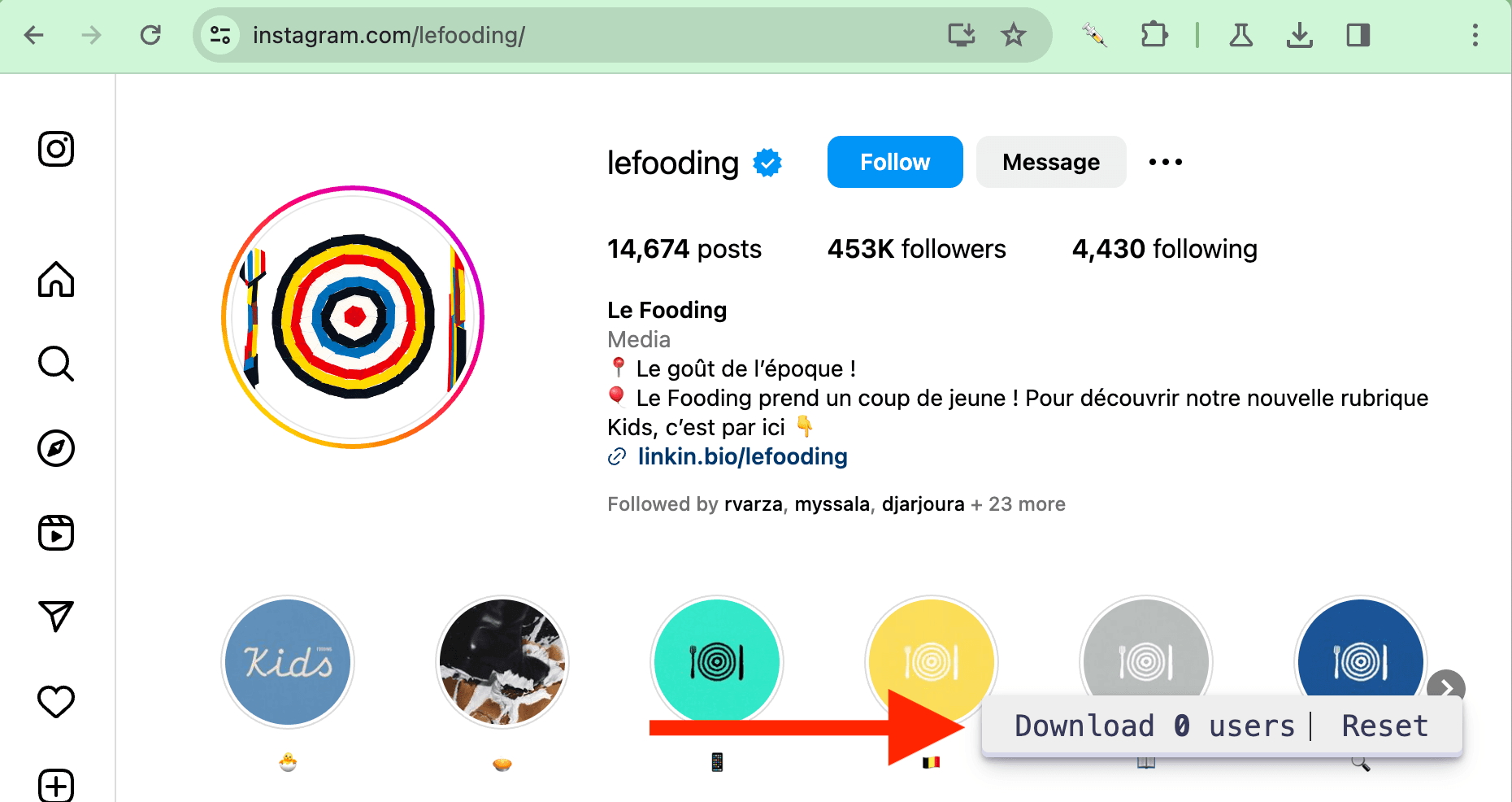Open Reels from the sidebar
Image resolution: width=1512 pixels, height=802 pixels.
coord(56,533)
